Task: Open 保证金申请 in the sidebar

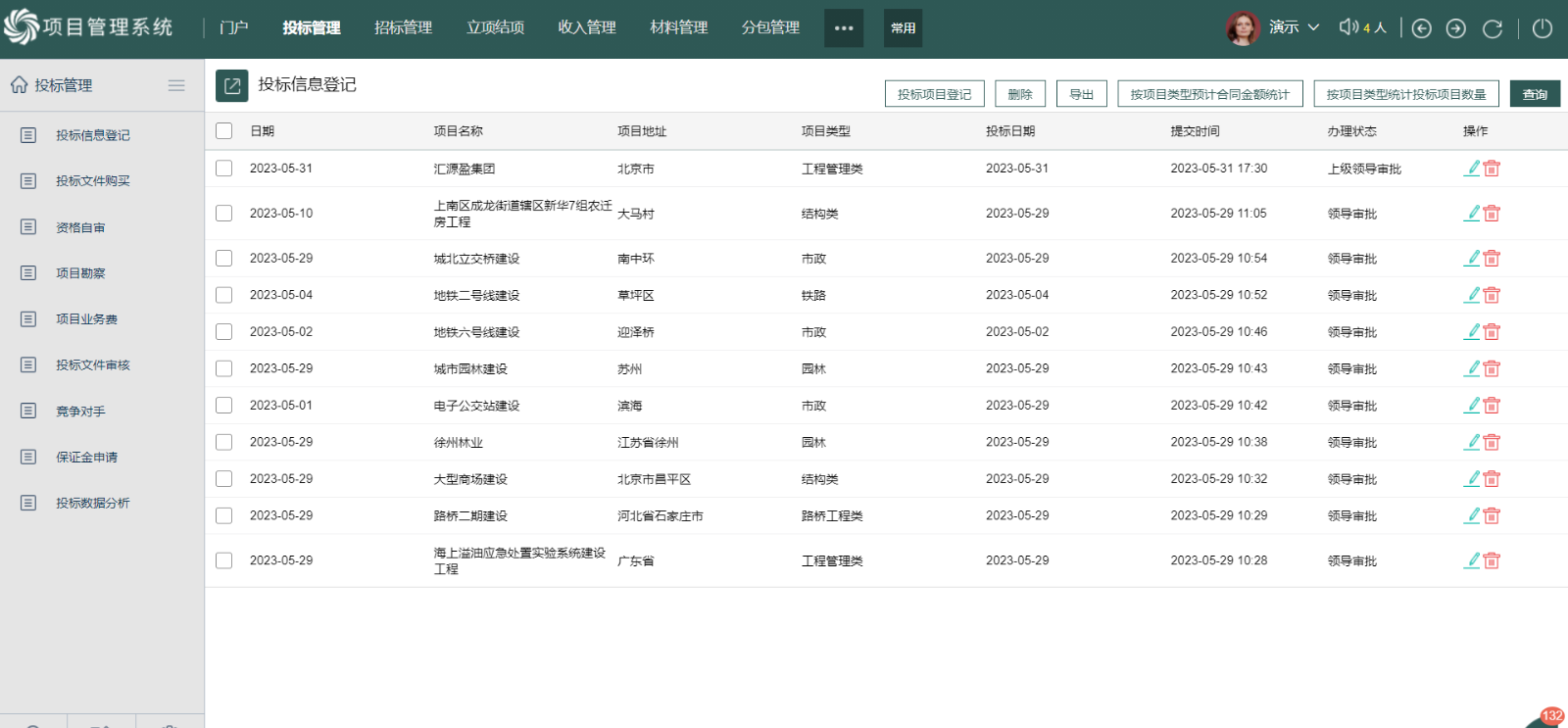Action: tap(86, 458)
